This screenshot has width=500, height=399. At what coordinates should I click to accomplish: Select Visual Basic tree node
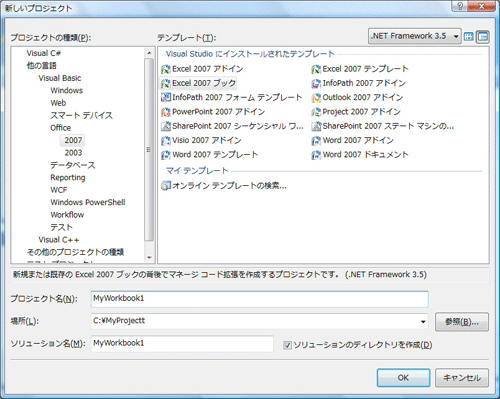[60, 78]
